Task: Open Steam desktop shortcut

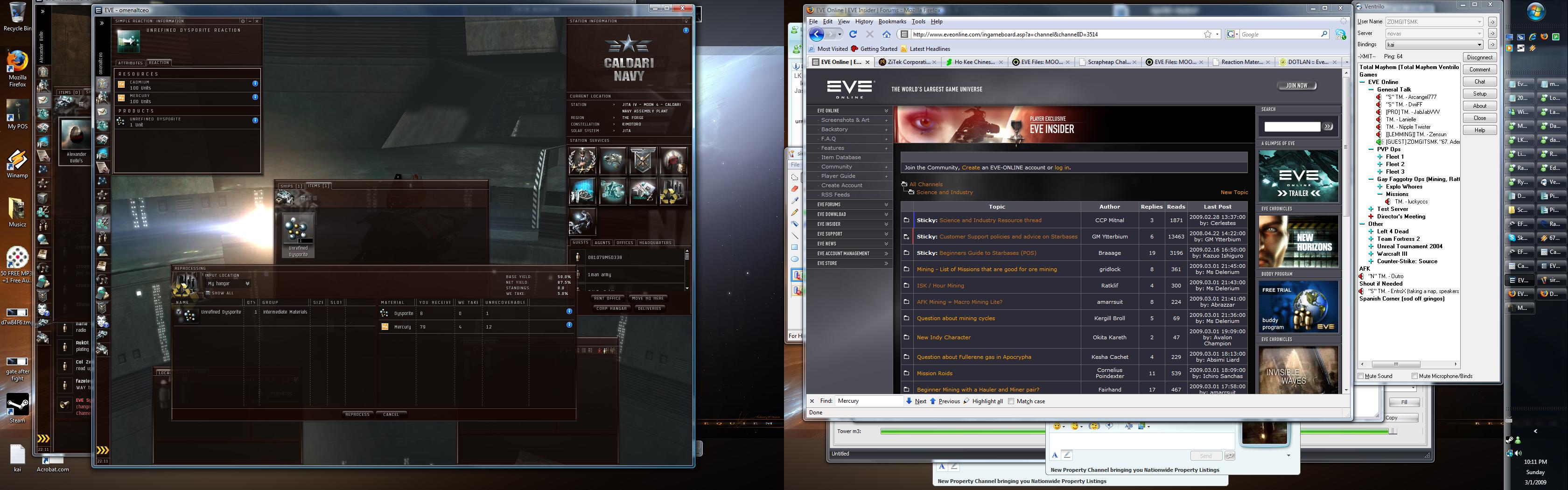Action: pos(17,408)
